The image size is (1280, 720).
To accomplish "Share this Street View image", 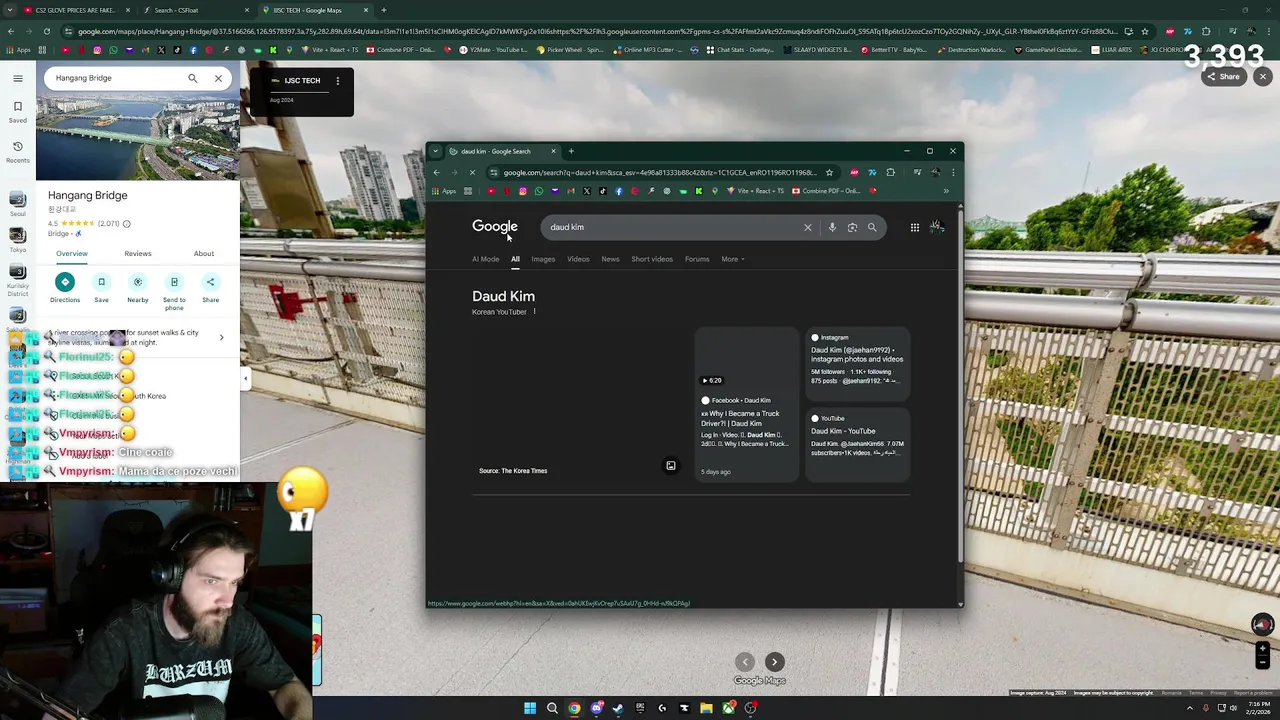I will pyautogui.click(x=1223, y=77).
